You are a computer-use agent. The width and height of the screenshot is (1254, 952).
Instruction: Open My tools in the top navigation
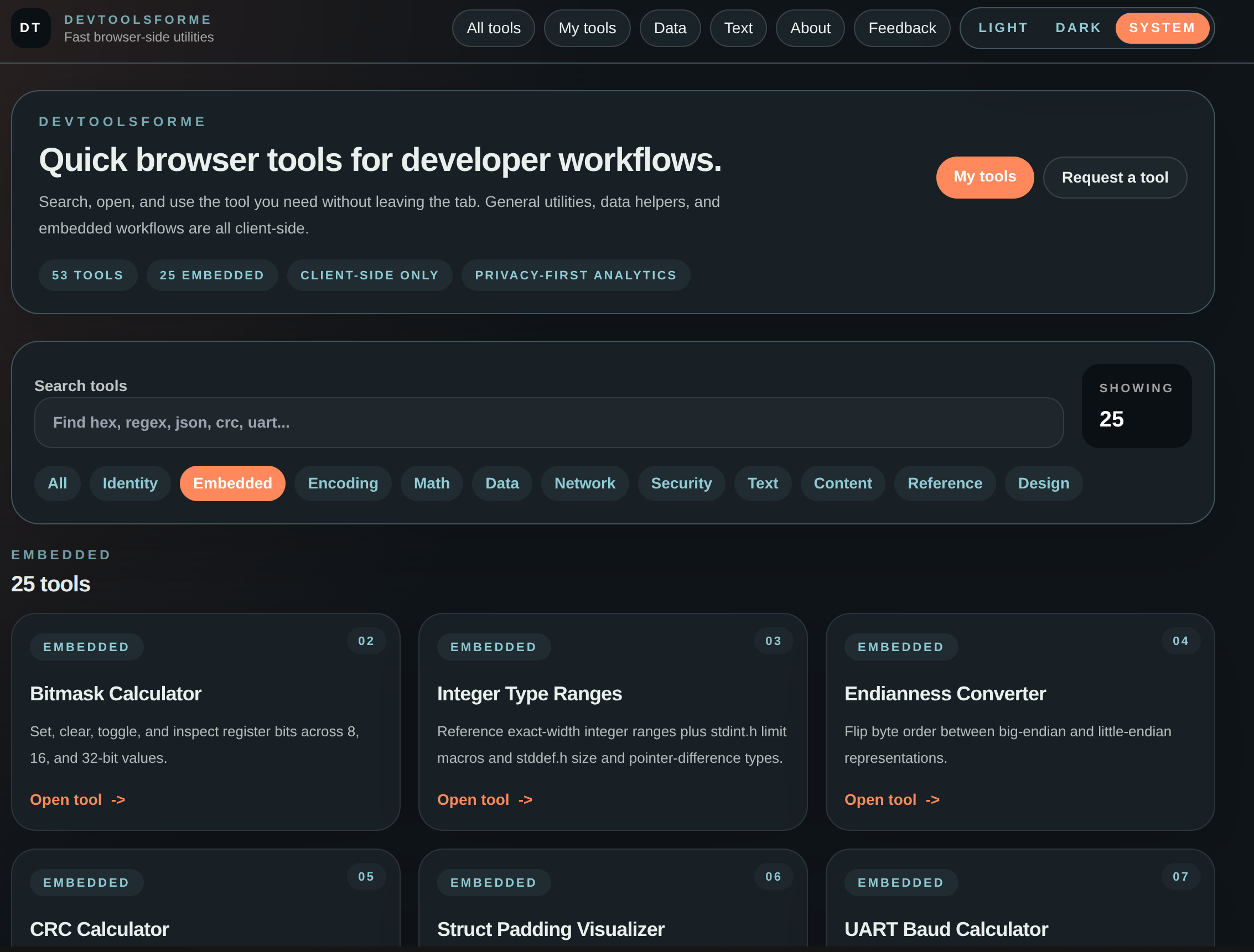(587, 28)
